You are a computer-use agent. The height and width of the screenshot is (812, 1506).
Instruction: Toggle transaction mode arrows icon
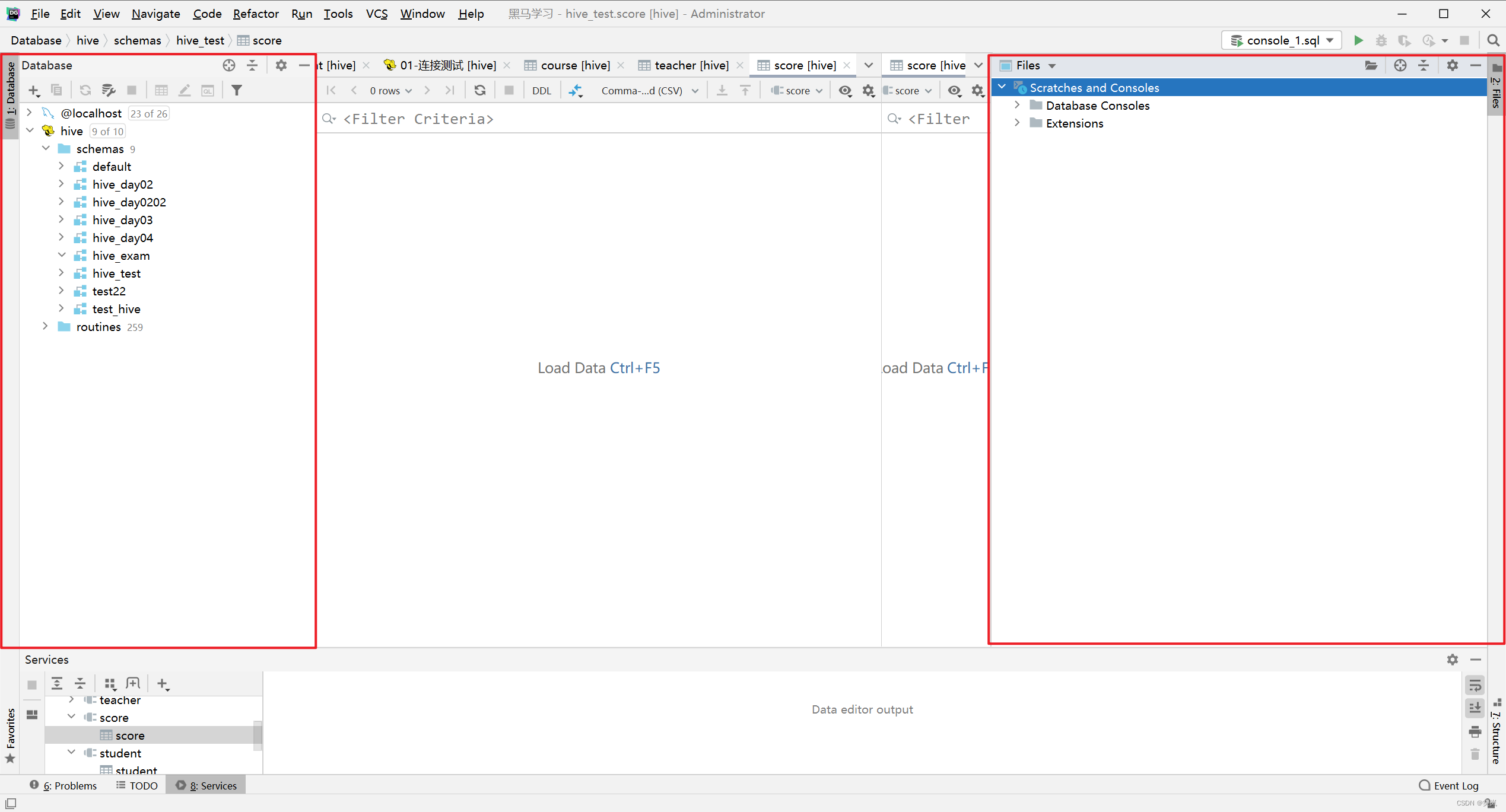coord(575,90)
